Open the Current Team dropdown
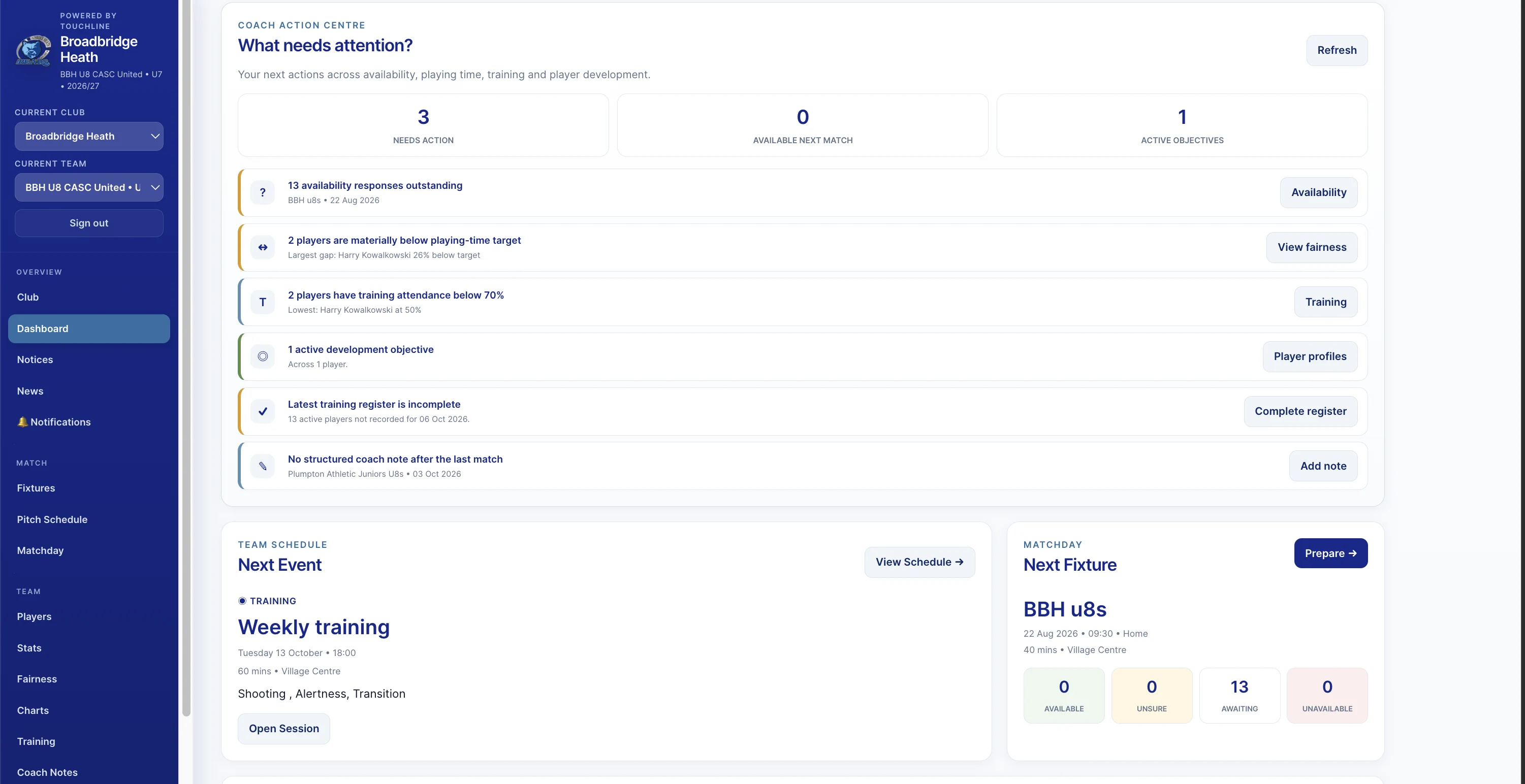1525x784 pixels. click(89, 187)
